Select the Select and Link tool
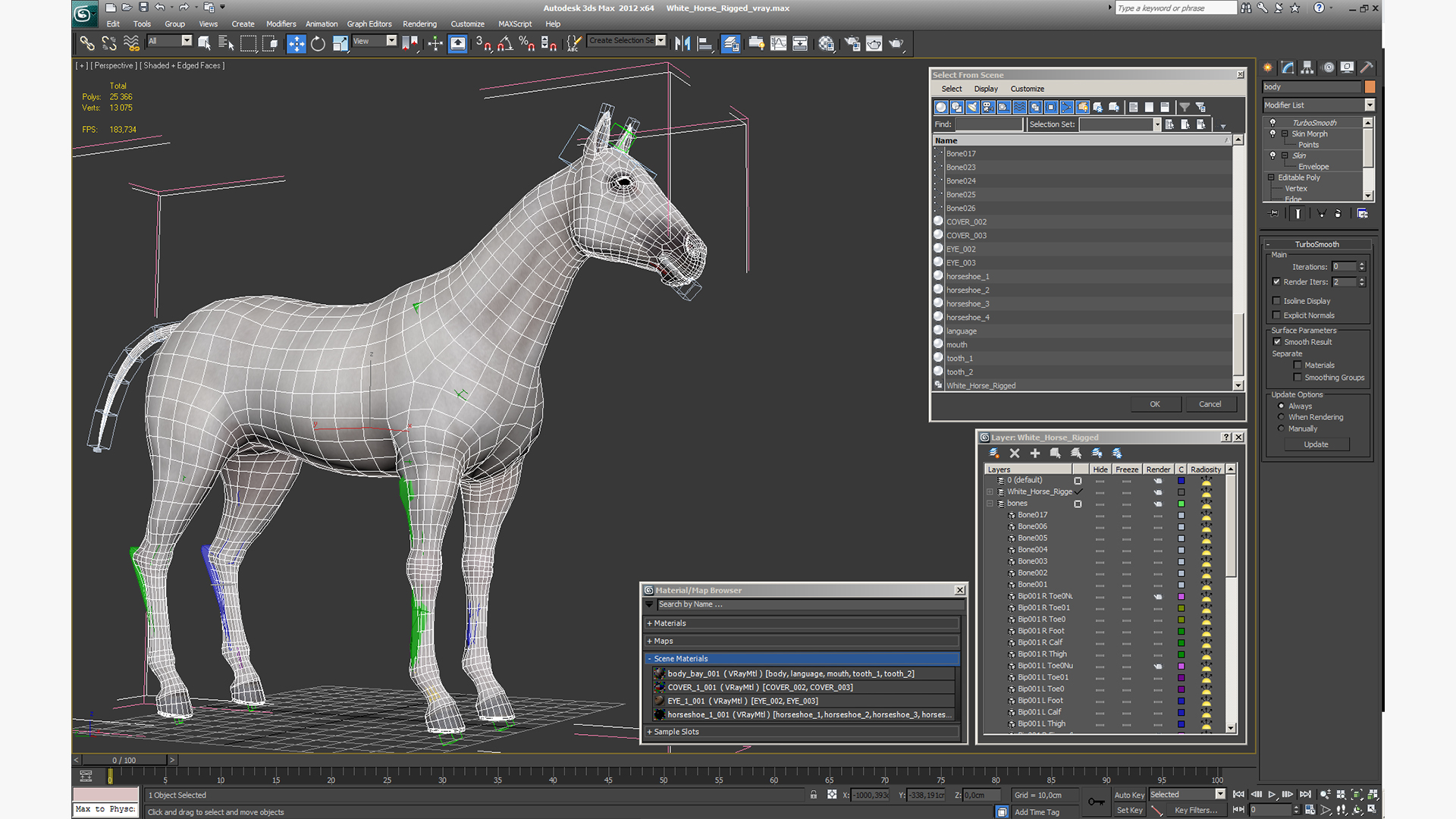This screenshot has height=819, width=1456. click(87, 43)
